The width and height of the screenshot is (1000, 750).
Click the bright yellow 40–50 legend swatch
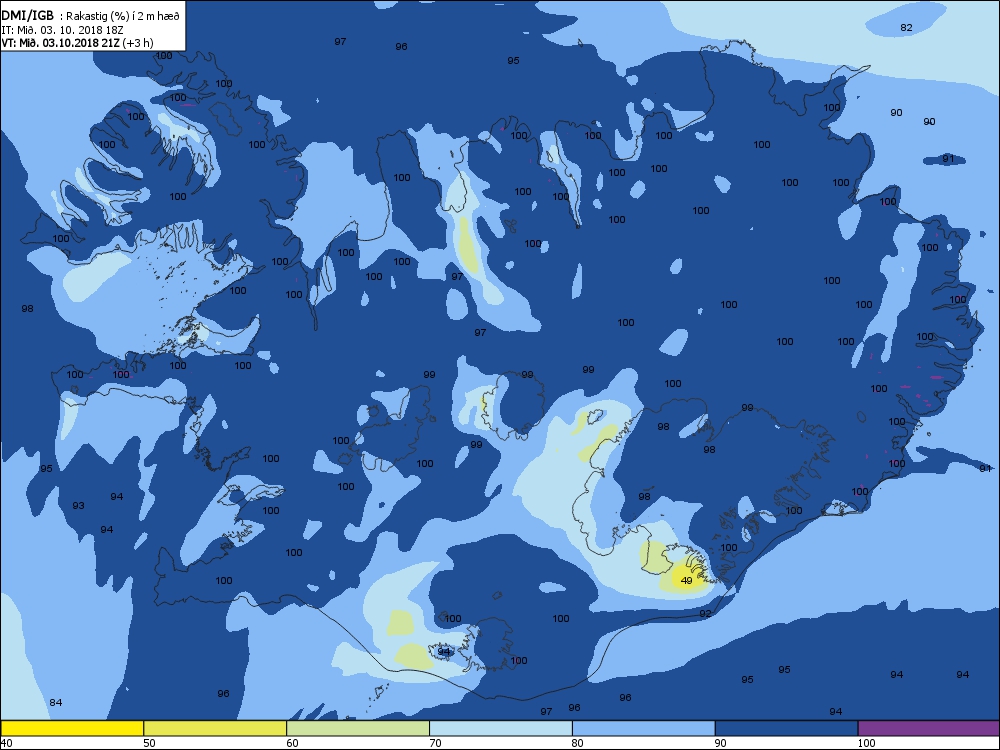(72, 728)
